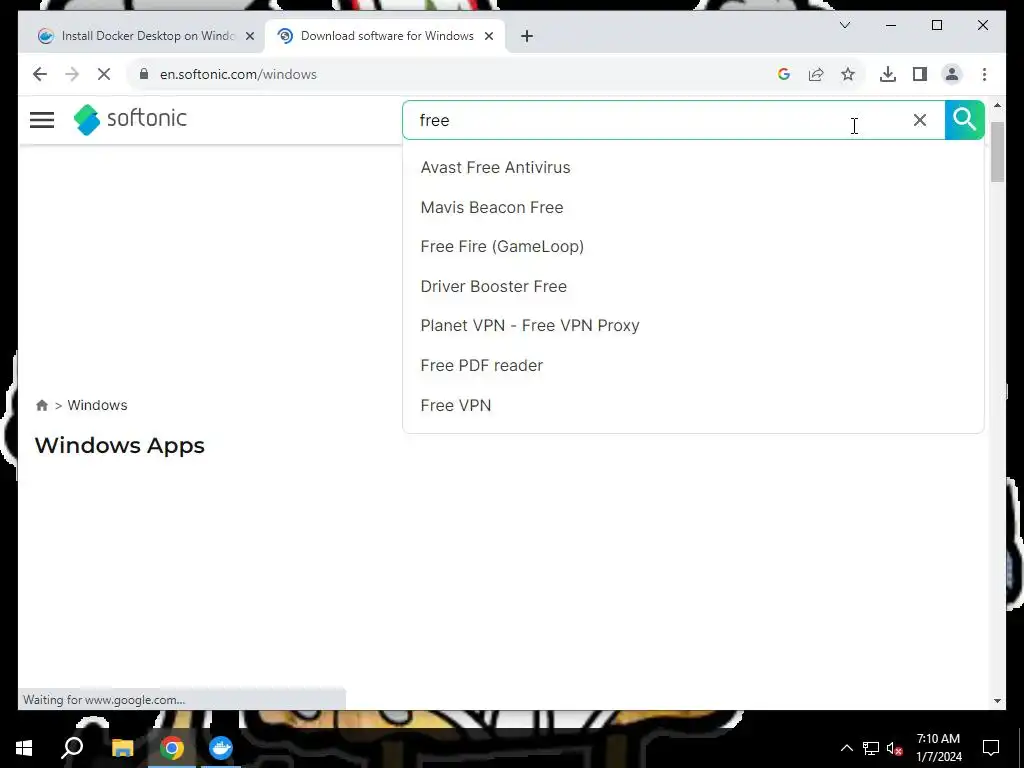Open the Windows Start menu
This screenshot has width=1024, height=768.
point(24,748)
